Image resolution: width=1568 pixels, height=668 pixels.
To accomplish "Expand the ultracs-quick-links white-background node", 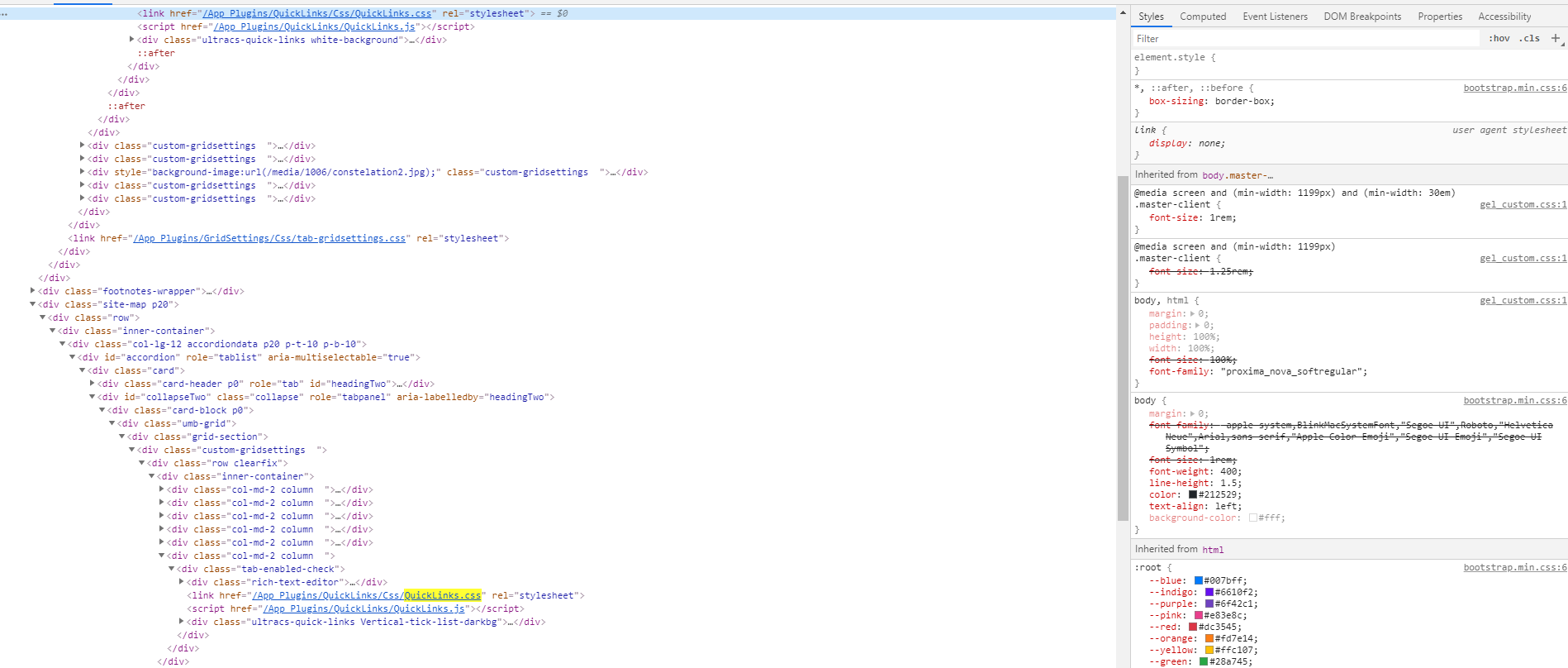I will coord(132,40).
